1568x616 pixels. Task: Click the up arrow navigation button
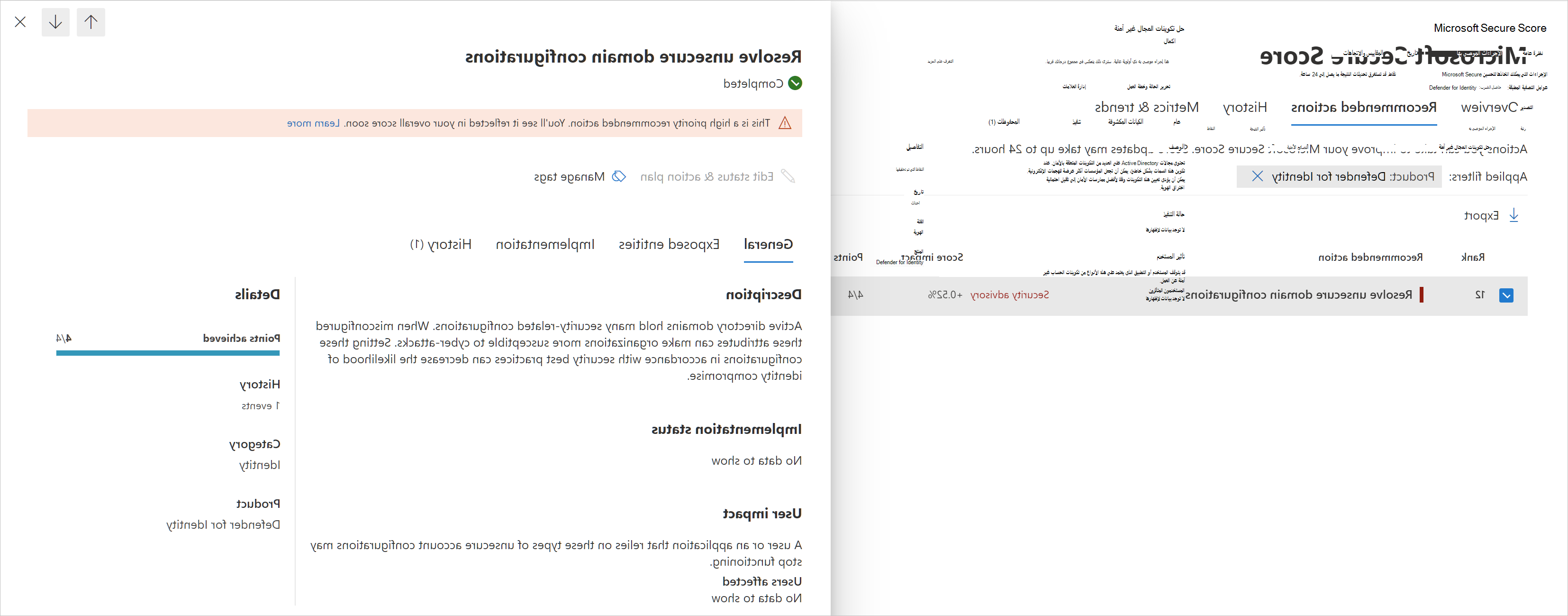coord(91,23)
